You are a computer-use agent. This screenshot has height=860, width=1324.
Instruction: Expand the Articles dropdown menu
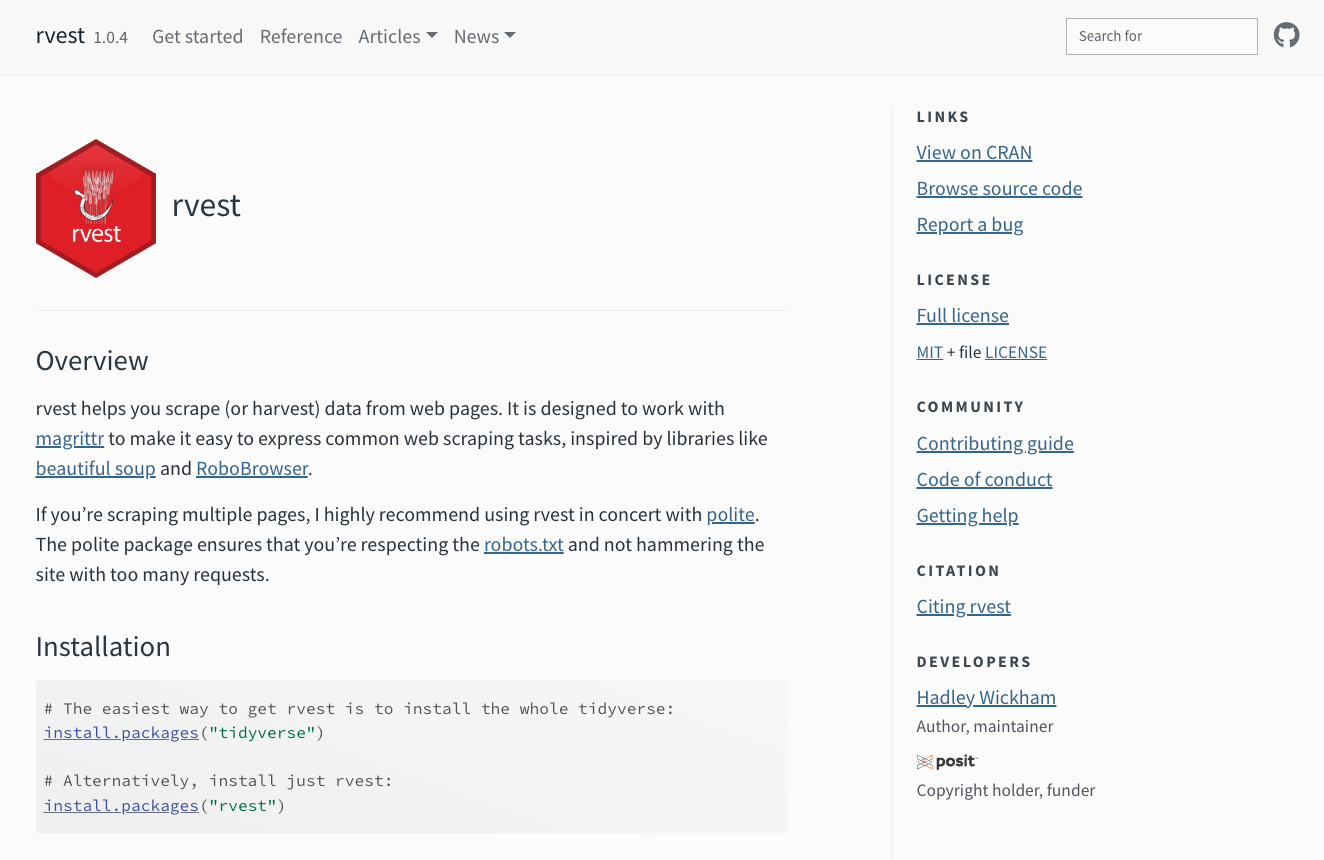coord(398,36)
